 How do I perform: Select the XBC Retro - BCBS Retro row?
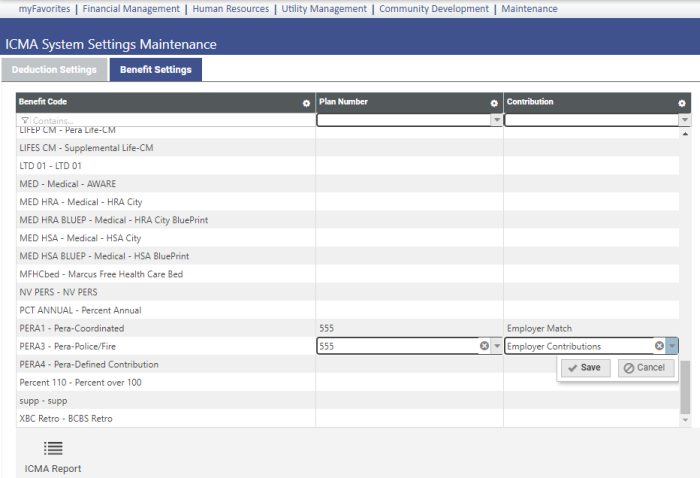point(347,419)
